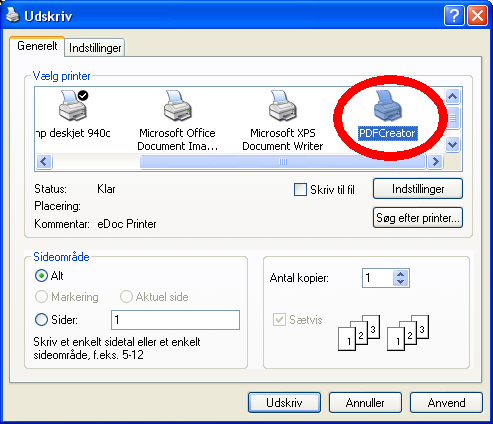Click the Søg efter printer button

pyautogui.click(x=418, y=218)
